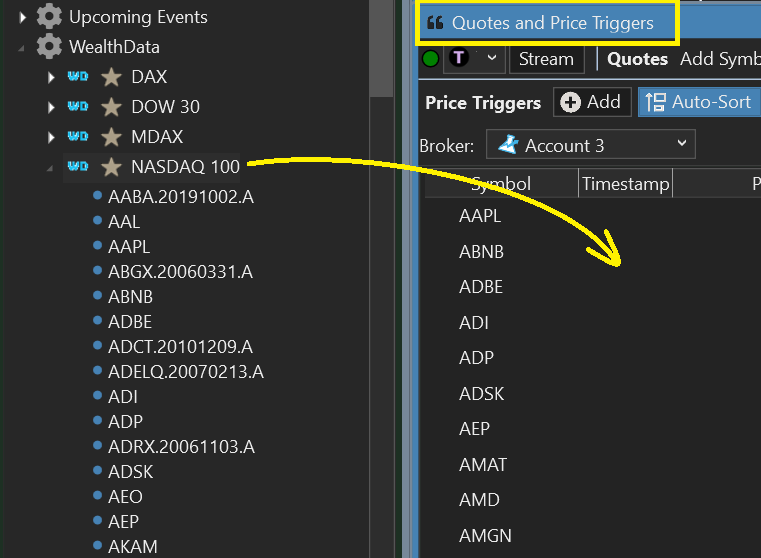Click the purple T provider icon
This screenshot has width=761, height=558.
(460, 59)
